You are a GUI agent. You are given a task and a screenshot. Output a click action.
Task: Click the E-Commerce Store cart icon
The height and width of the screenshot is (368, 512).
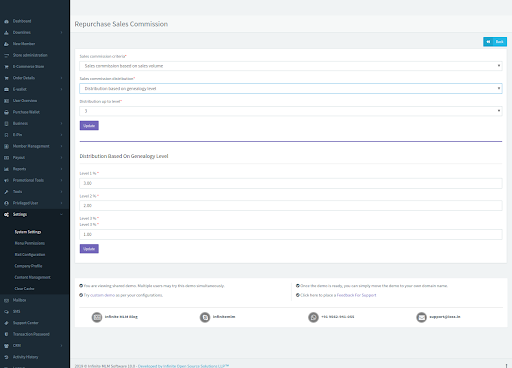click(6, 67)
